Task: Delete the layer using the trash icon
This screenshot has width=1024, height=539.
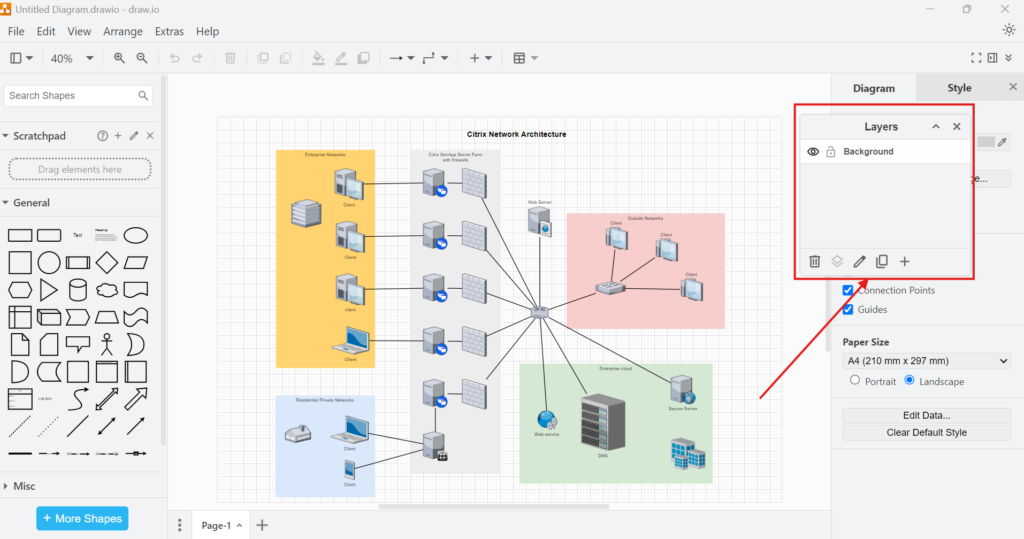Action: pos(815,262)
